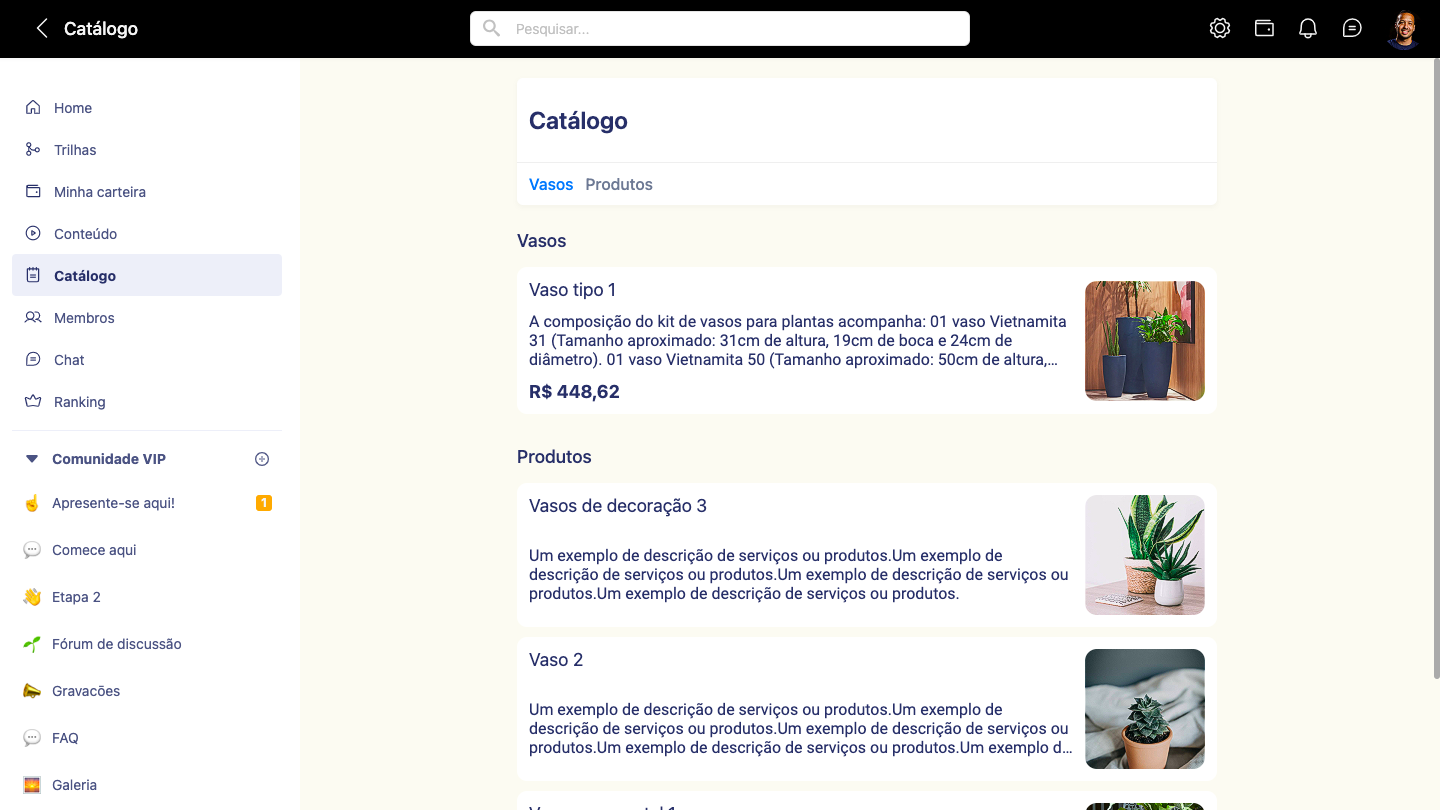Image resolution: width=1440 pixels, height=810 pixels.
Task: Click the waving hand emoji for Etapa 2
Action: click(x=32, y=597)
